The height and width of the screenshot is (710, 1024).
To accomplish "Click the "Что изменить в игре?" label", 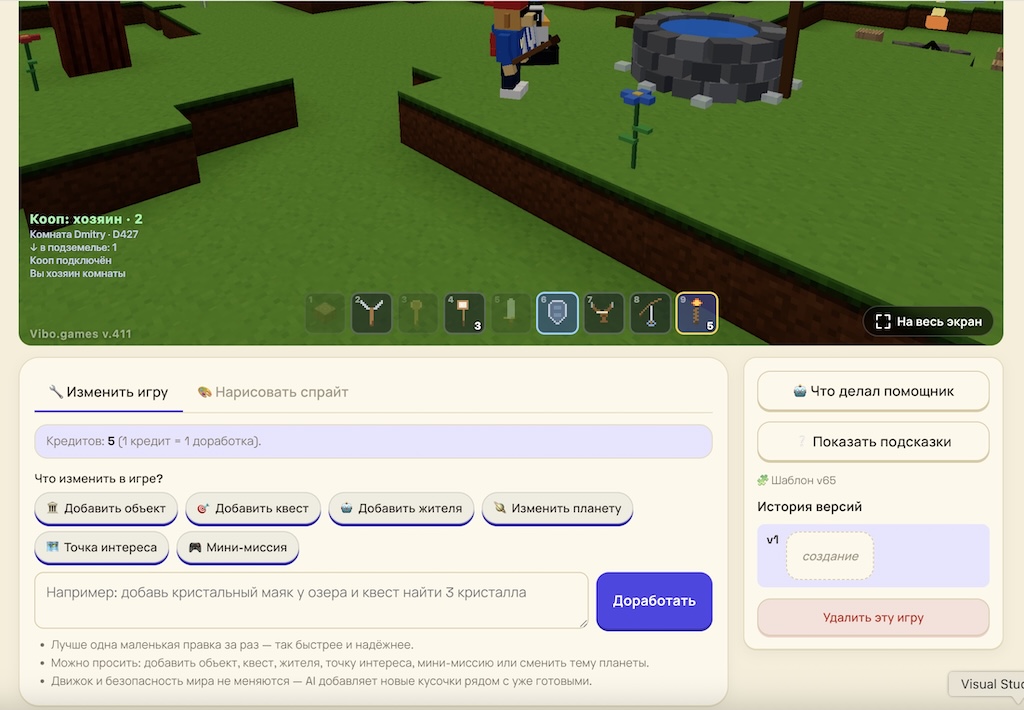I will (x=99, y=479).
